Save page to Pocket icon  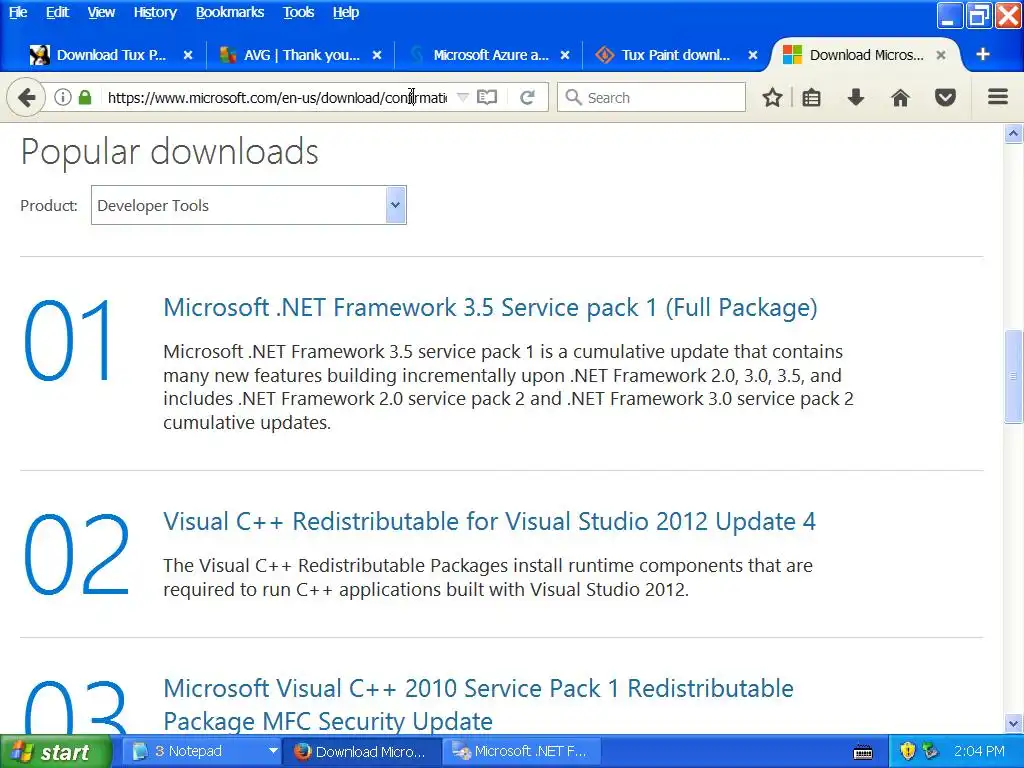click(x=945, y=98)
